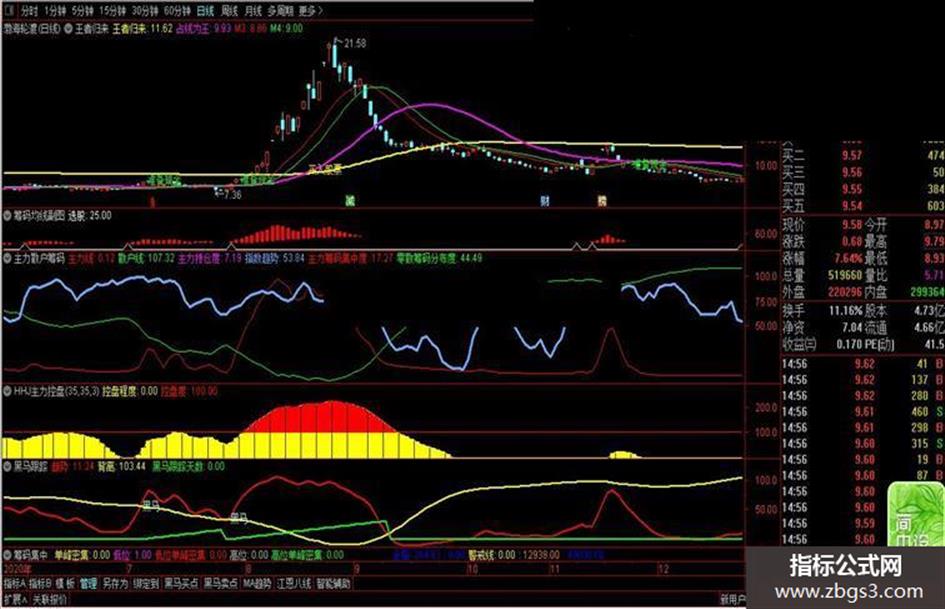Select the 指标B tab
The image size is (945, 609).
[x=40, y=583]
